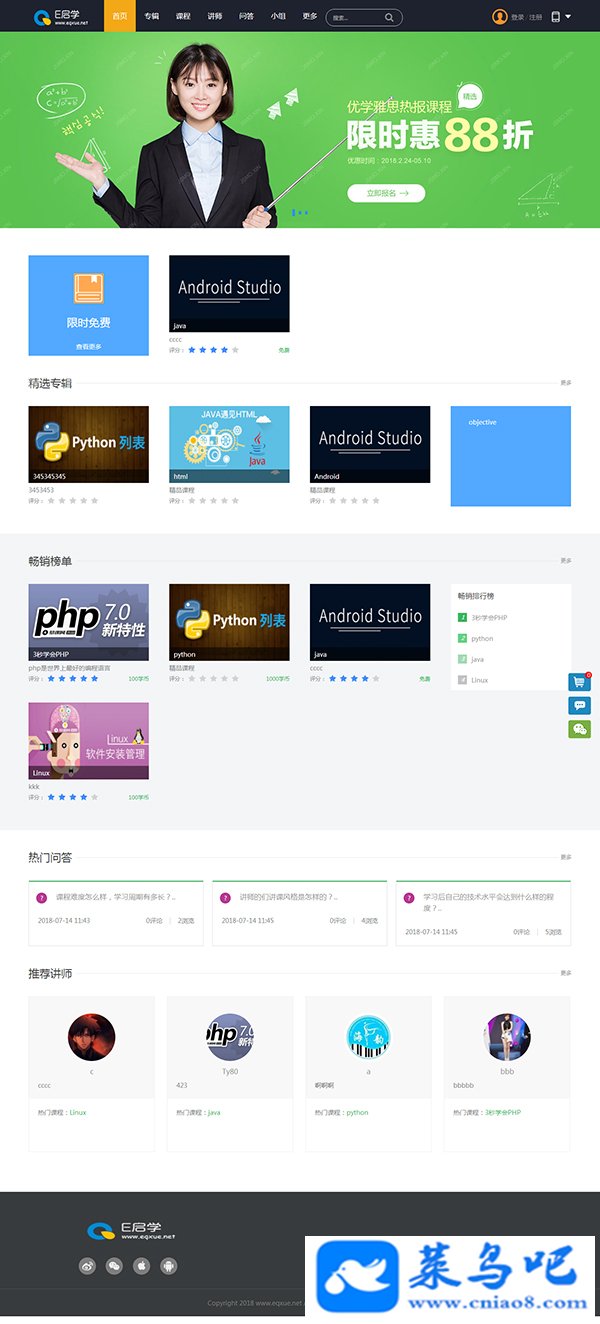
Task: Click lecturer avatar named c
Action: click(91, 1038)
